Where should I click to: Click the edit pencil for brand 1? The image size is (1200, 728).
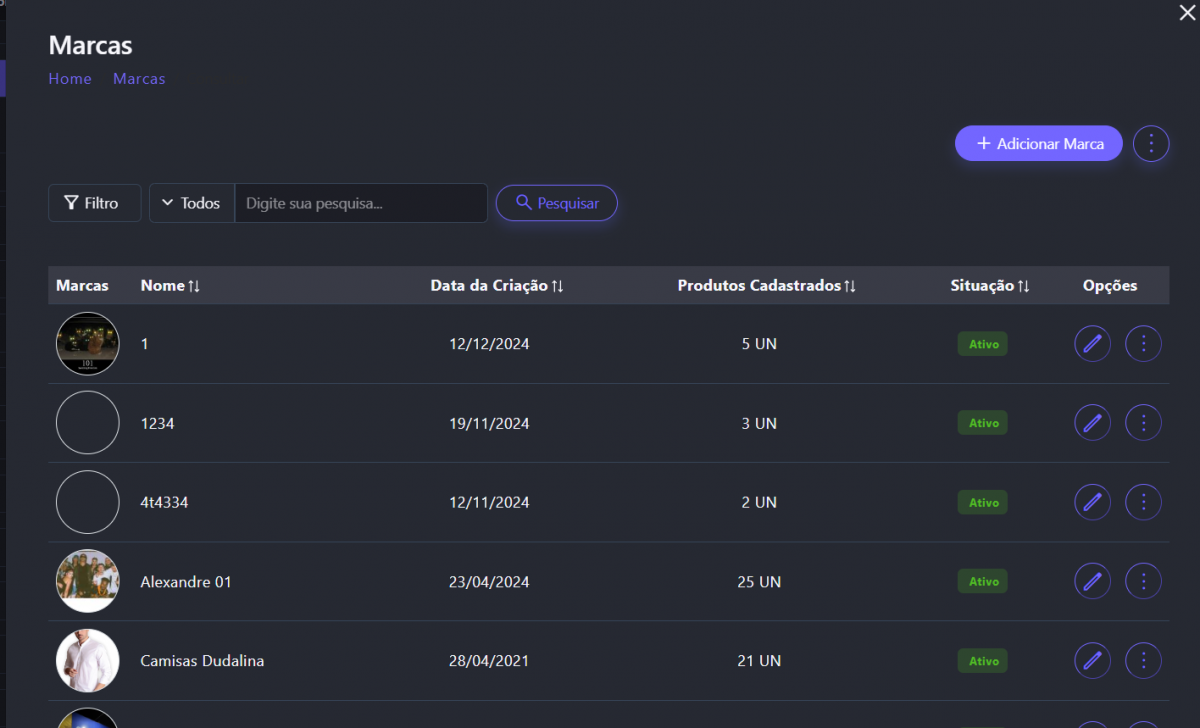pyautogui.click(x=1092, y=344)
